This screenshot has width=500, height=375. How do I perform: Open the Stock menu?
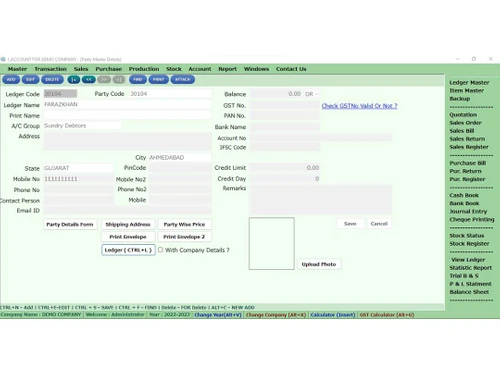[x=174, y=69]
